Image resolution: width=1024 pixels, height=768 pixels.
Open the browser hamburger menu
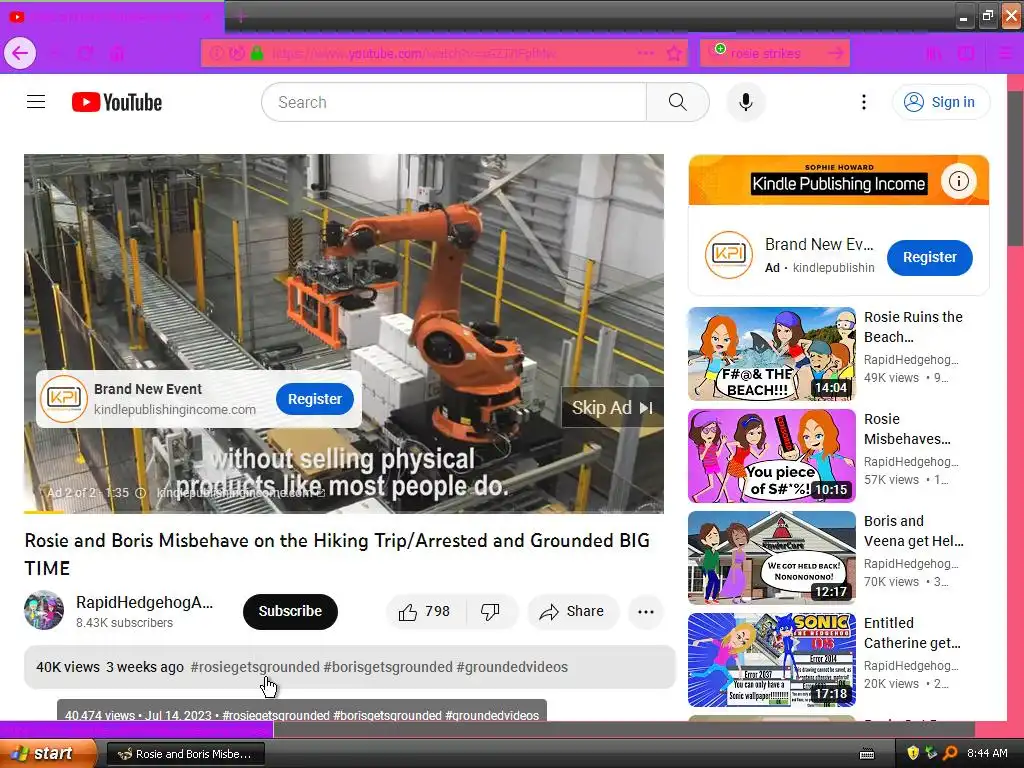pos(1006,54)
